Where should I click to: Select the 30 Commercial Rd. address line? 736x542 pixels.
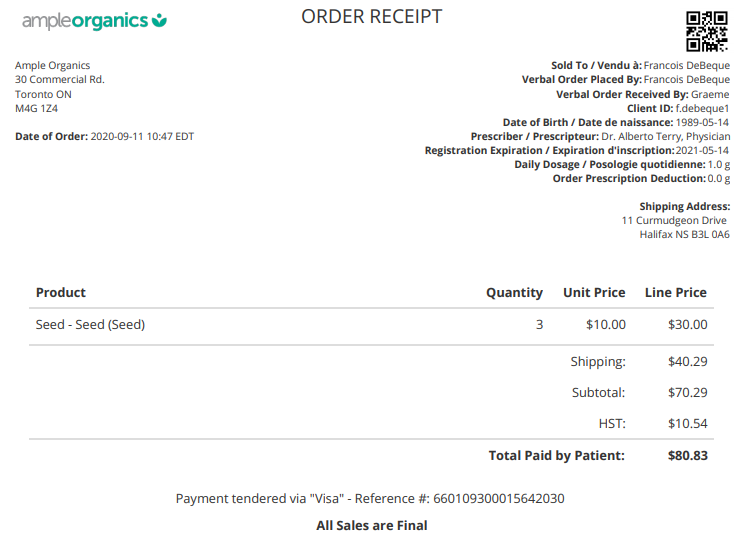[60, 80]
